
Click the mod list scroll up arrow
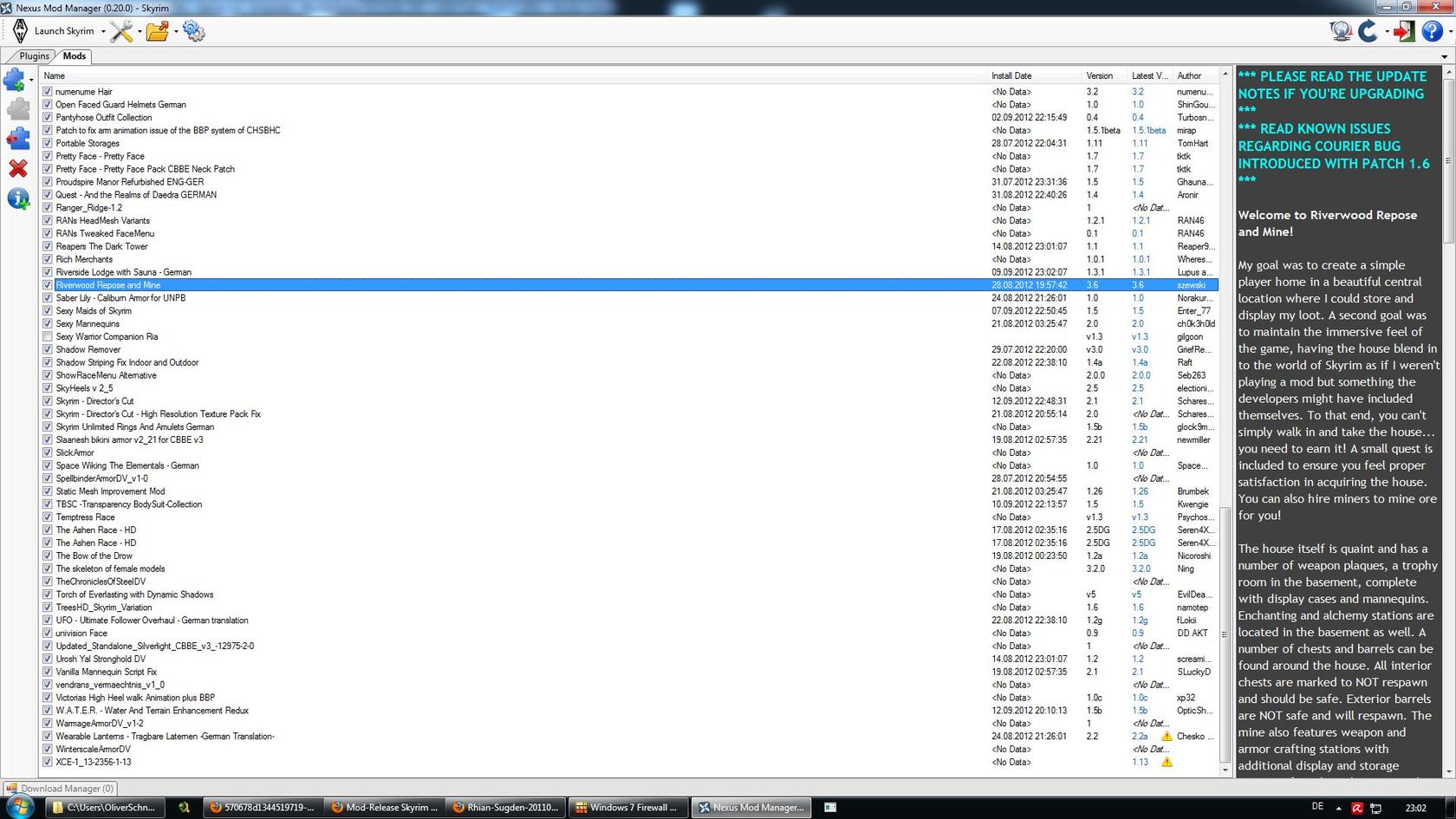[1225, 75]
